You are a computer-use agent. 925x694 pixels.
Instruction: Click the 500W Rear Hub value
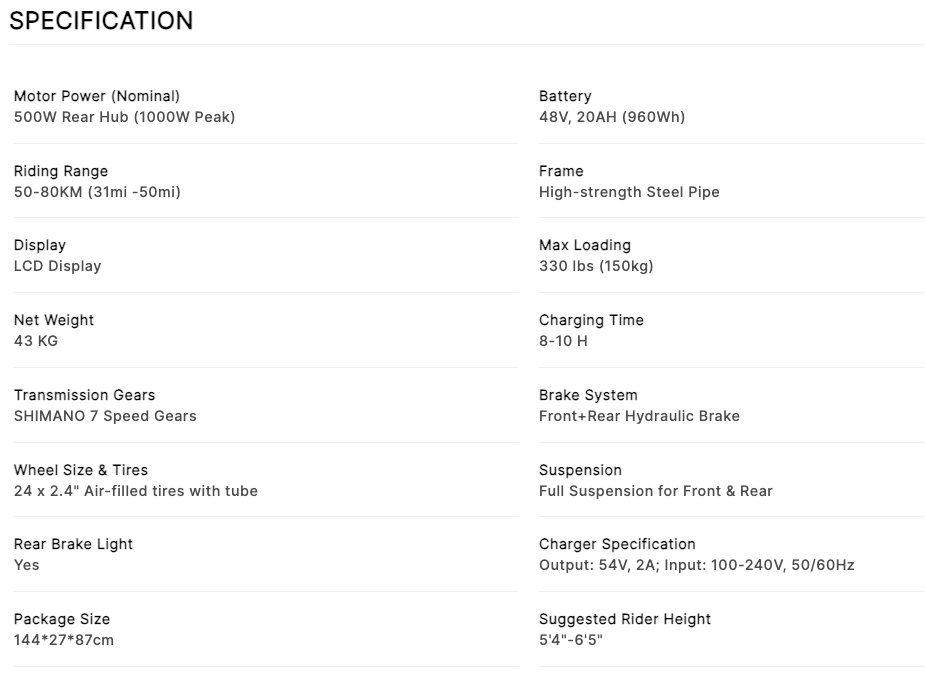124,117
